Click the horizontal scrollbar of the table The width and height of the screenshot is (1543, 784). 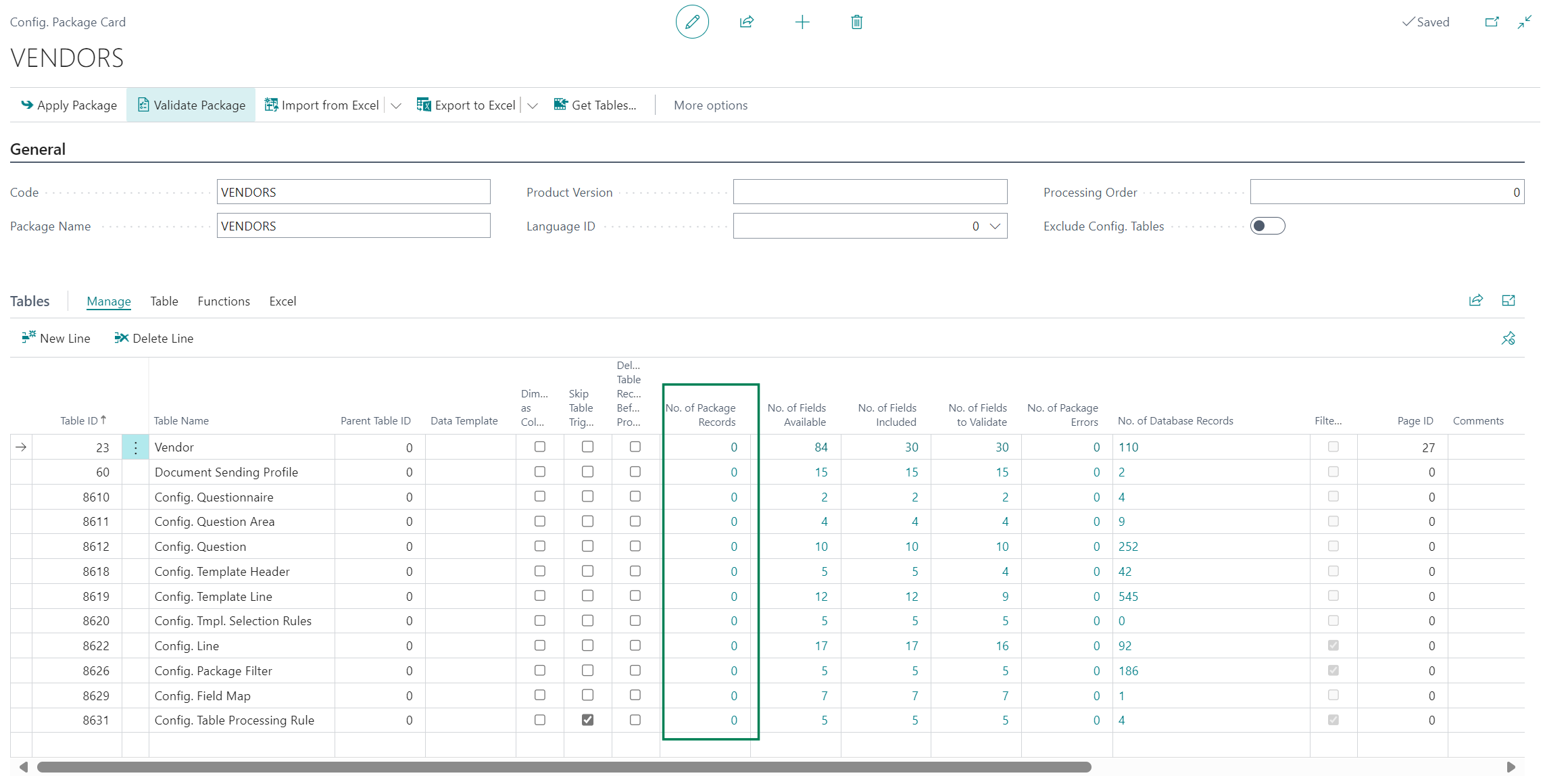coord(564,767)
